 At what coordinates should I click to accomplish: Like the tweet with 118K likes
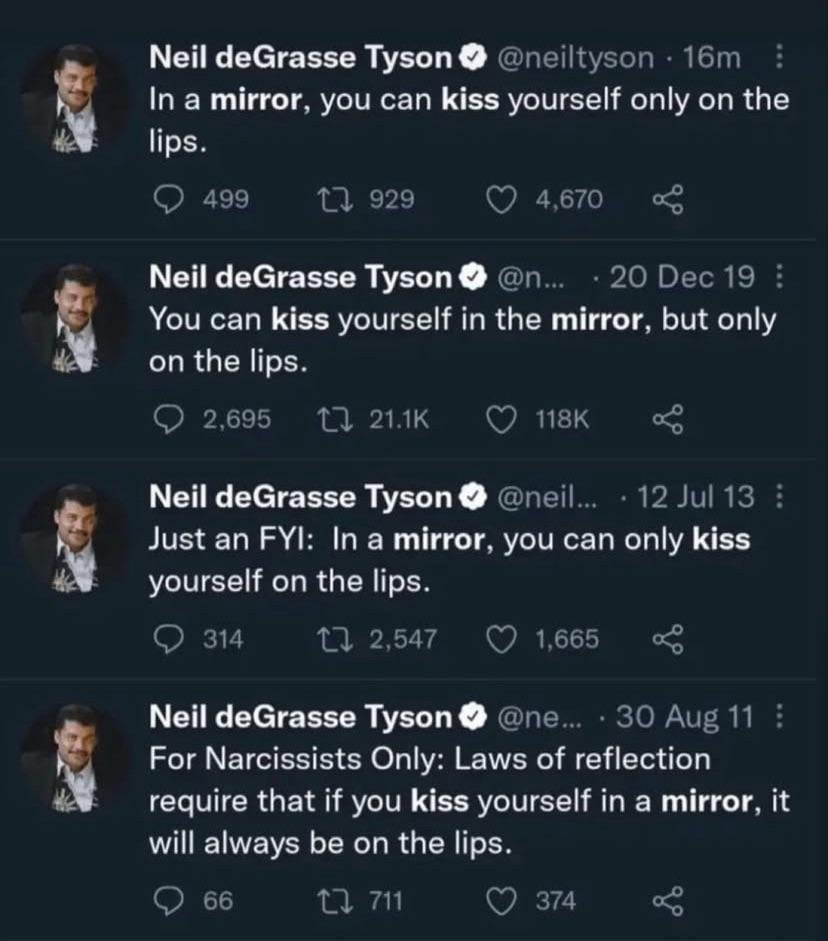click(502, 420)
